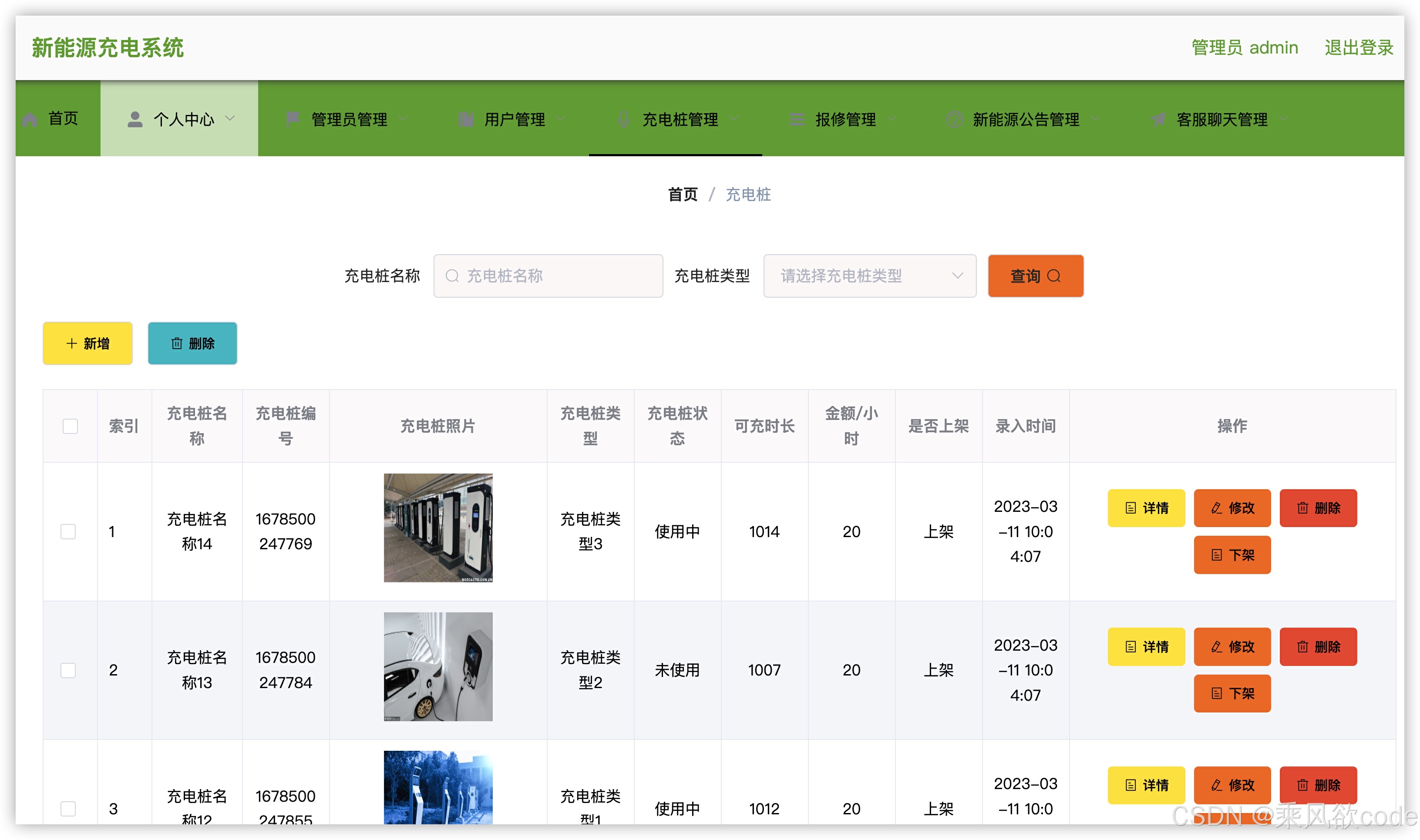
Task: Click the paper-plane icon beside 客服聊天管理
Action: click(x=1158, y=119)
